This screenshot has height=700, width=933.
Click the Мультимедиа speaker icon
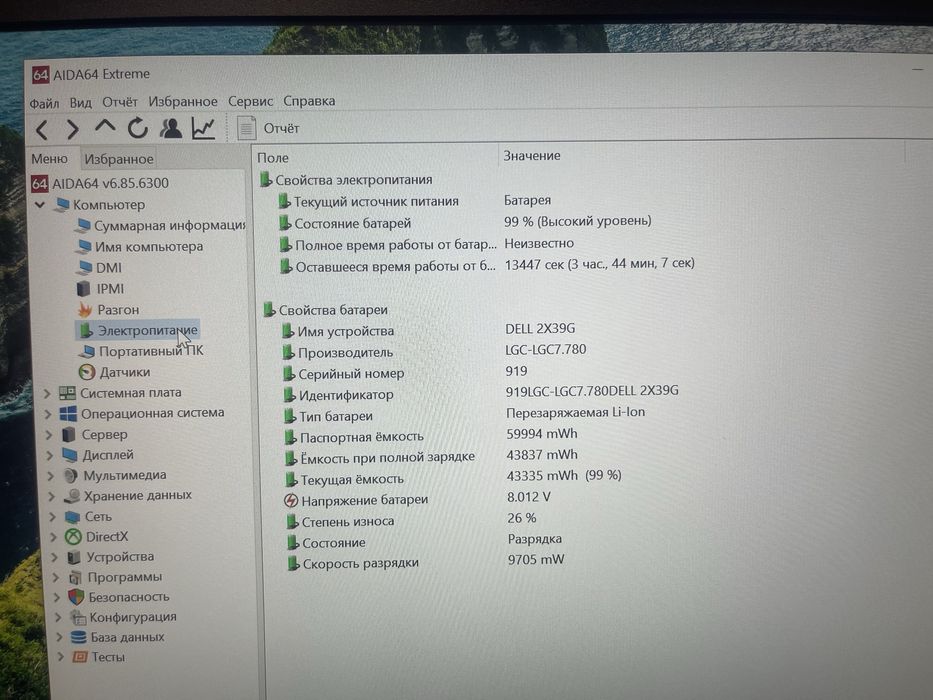click(x=71, y=476)
